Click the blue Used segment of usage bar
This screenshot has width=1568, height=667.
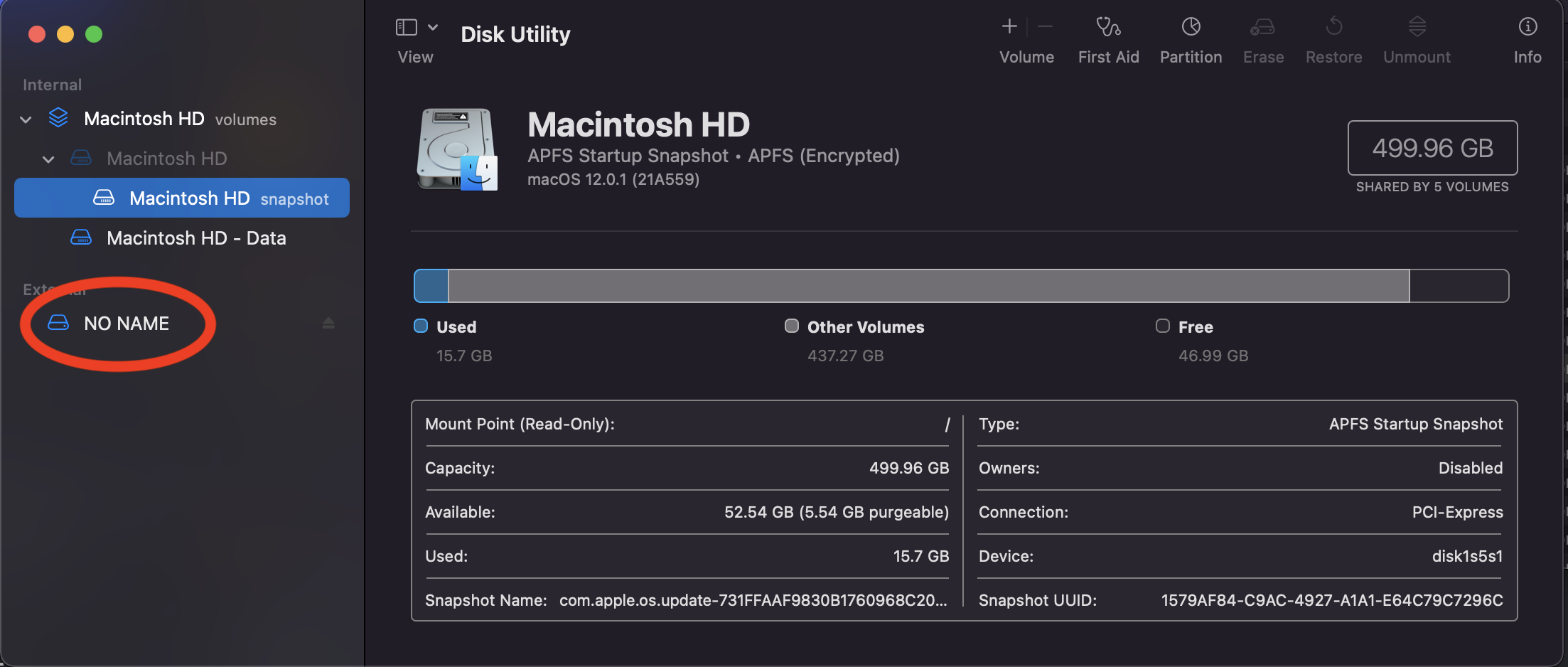click(x=431, y=286)
